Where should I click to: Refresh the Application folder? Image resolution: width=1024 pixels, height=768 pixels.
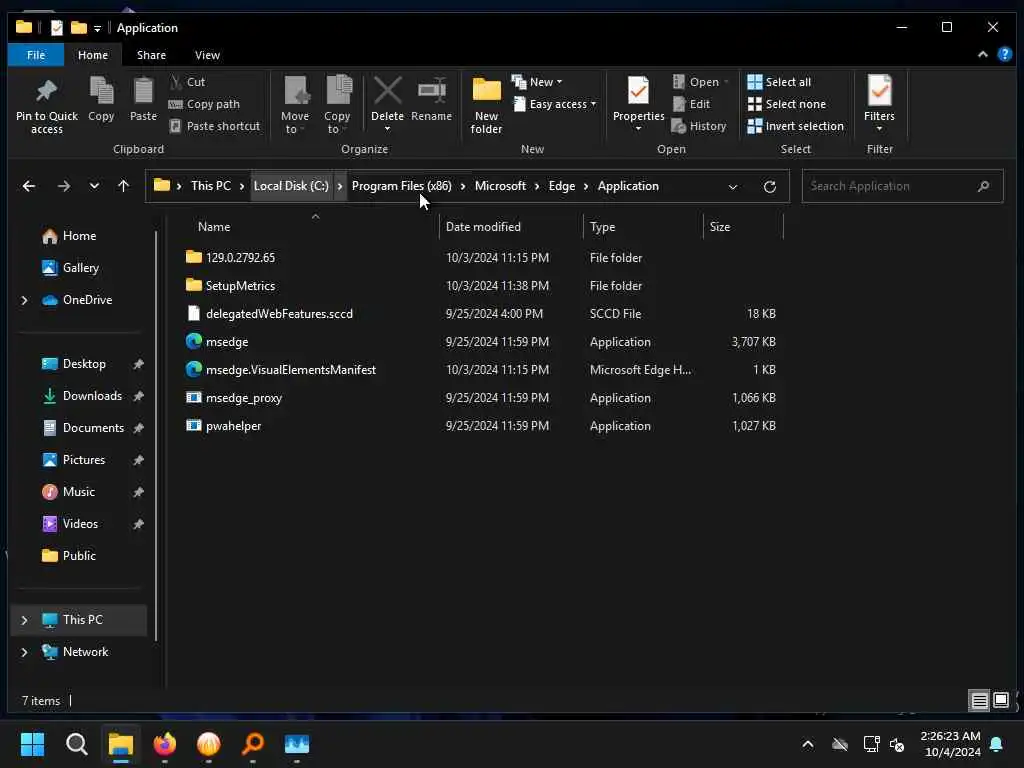(770, 187)
